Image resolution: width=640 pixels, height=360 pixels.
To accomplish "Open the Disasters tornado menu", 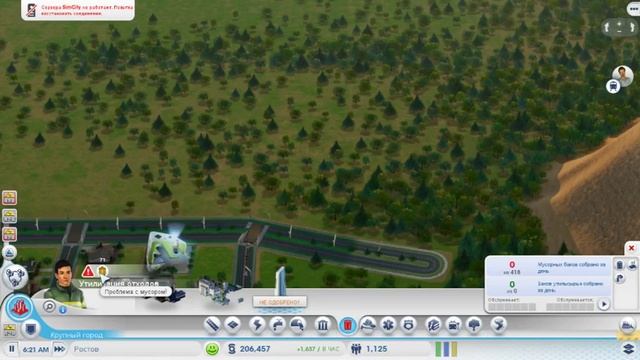I will (x=498, y=325).
